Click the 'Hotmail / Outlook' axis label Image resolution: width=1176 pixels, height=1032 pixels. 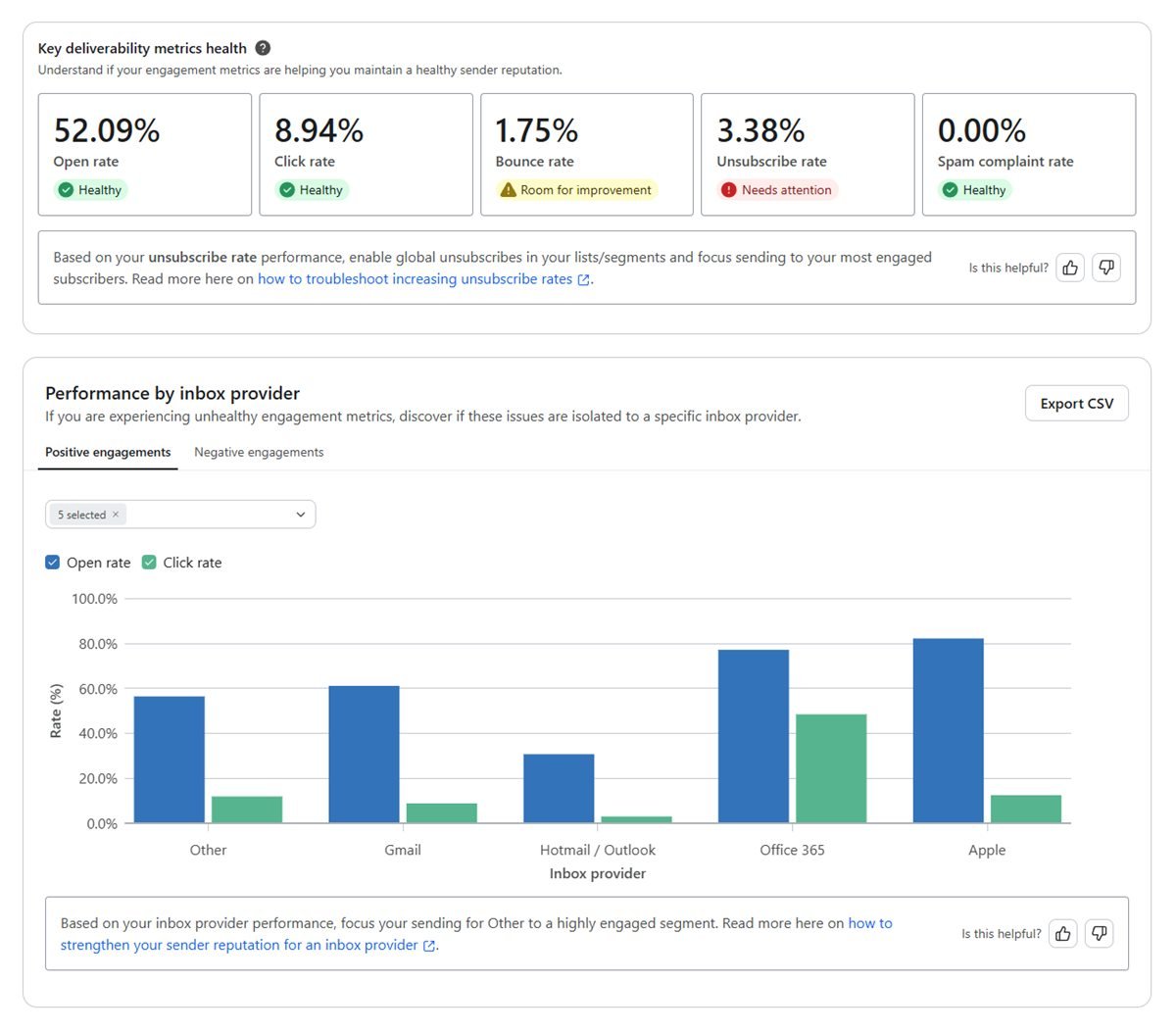(x=598, y=850)
